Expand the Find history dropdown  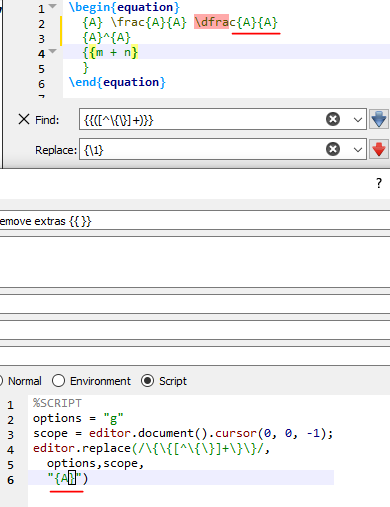[x=358, y=119]
